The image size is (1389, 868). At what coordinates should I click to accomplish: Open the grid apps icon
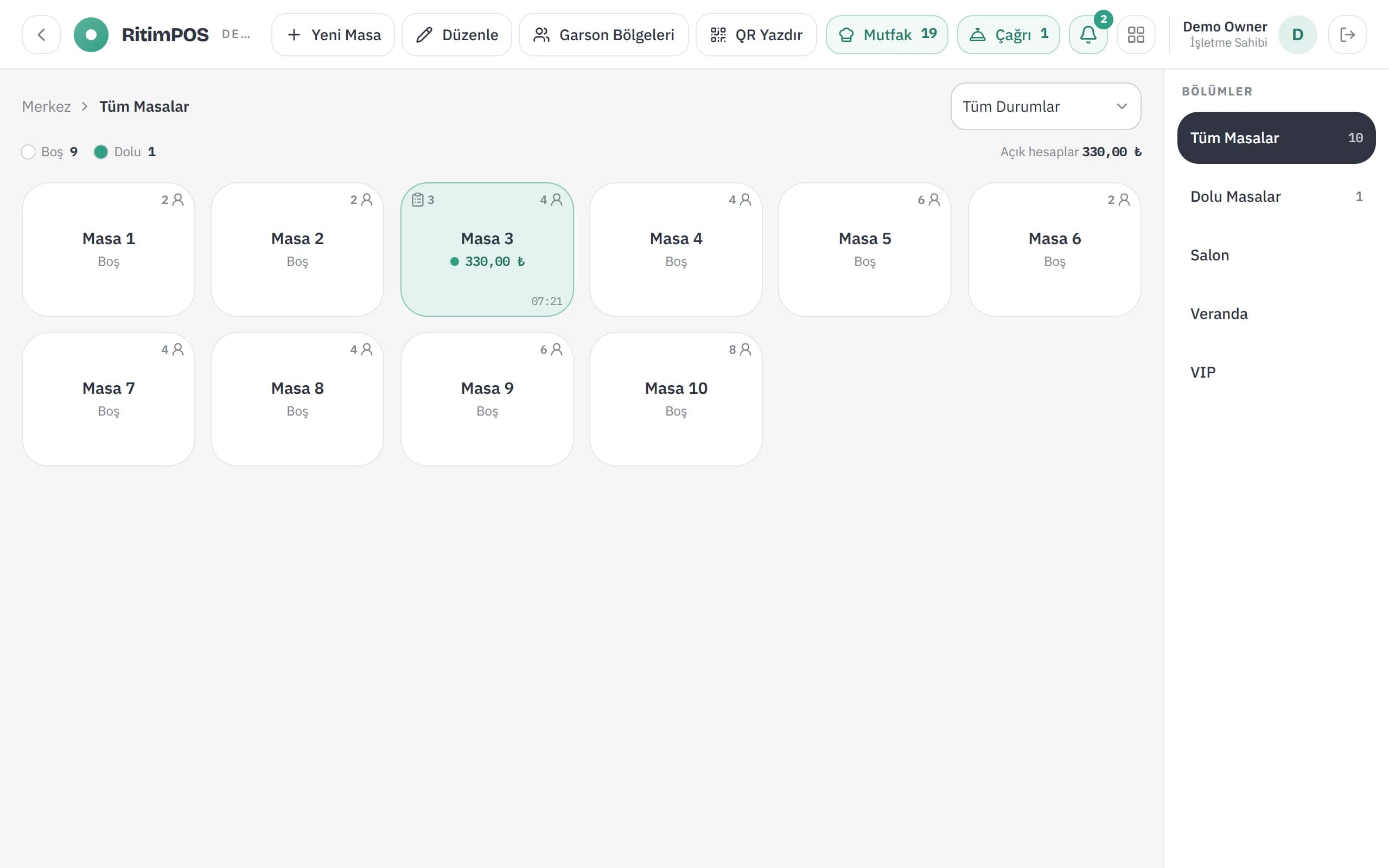[1135, 34]
